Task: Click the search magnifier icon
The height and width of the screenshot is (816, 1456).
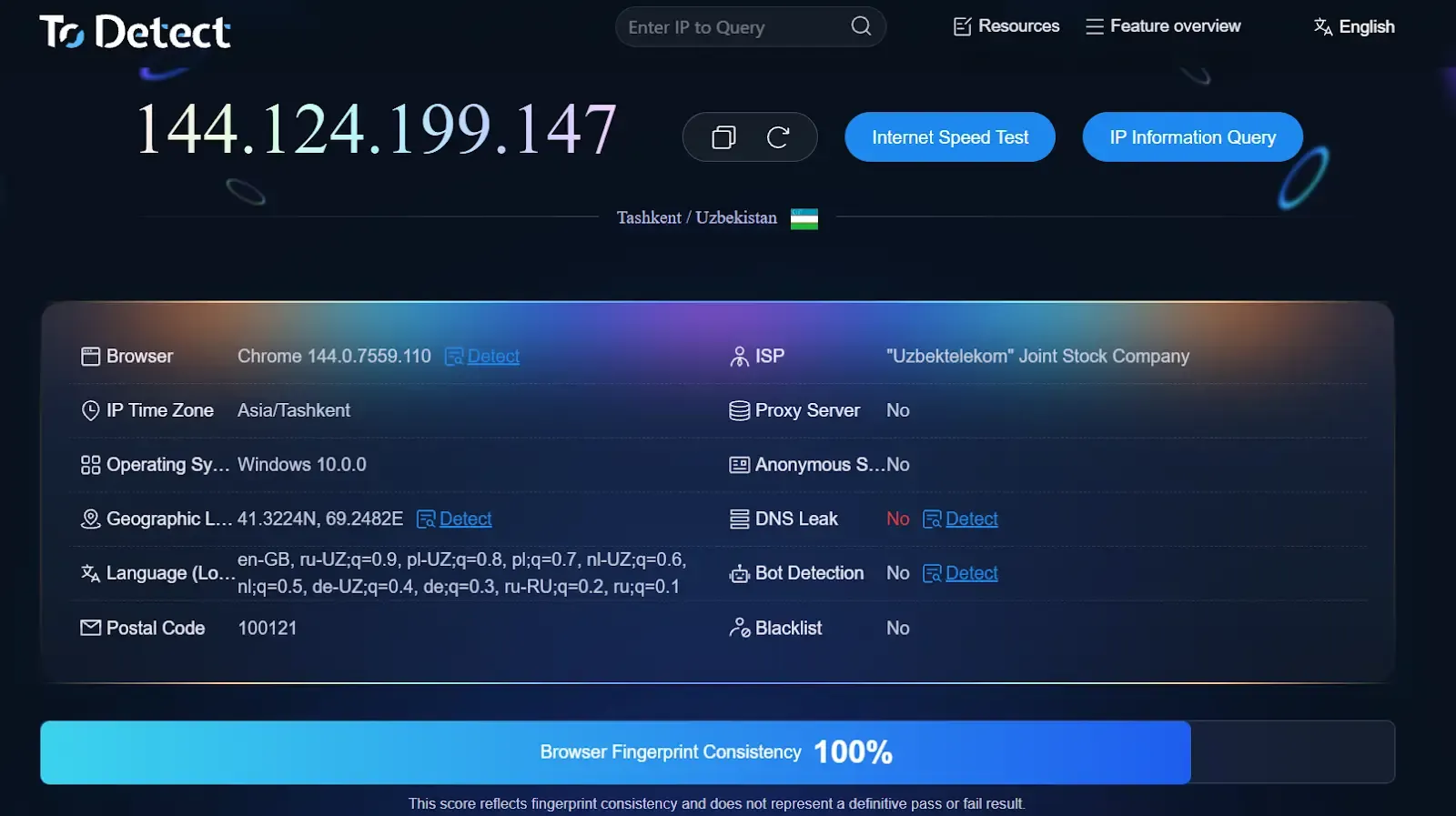Action: tap(861, 26)
